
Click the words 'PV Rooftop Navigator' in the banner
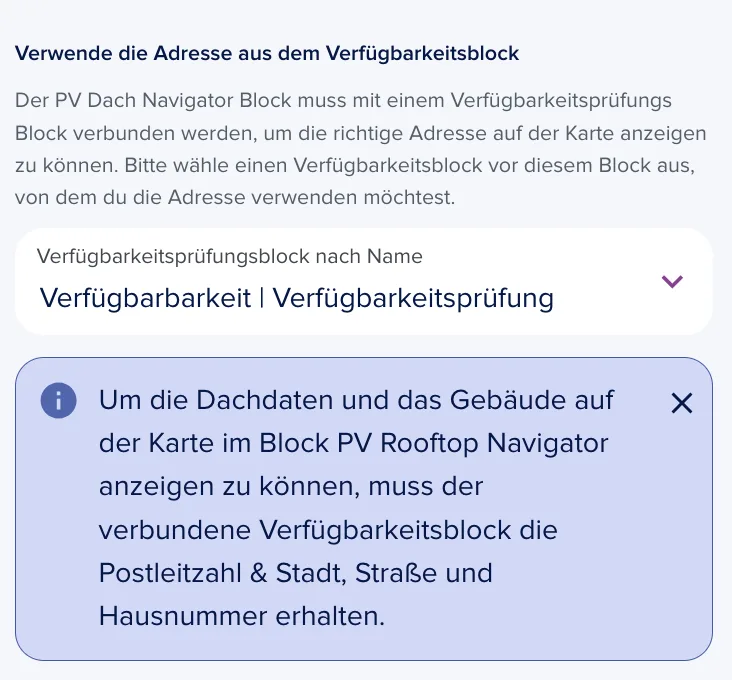click(x=472, y=443)
